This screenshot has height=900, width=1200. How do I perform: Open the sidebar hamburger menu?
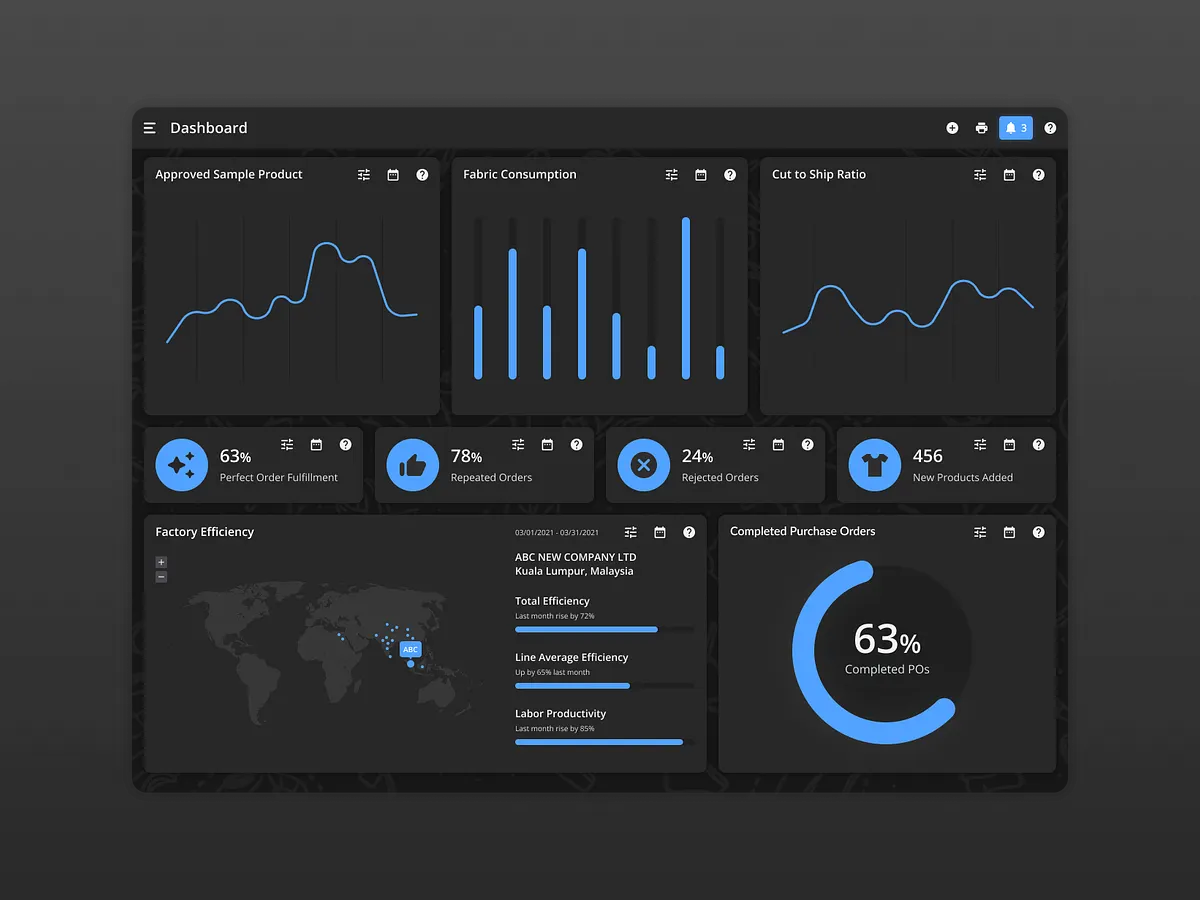(x=149, y=128)
